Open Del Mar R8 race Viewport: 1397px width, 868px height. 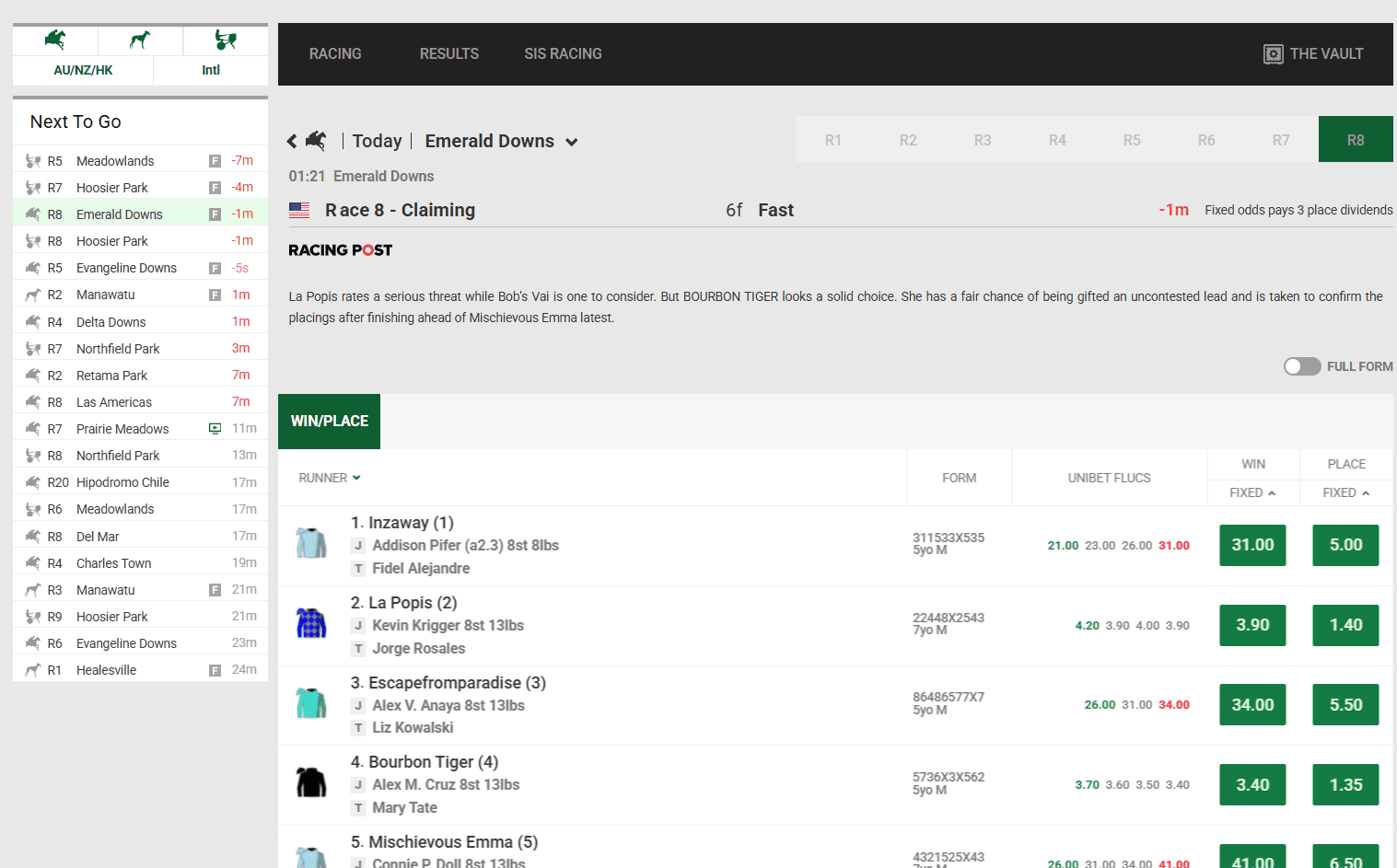tap(140, 537)
